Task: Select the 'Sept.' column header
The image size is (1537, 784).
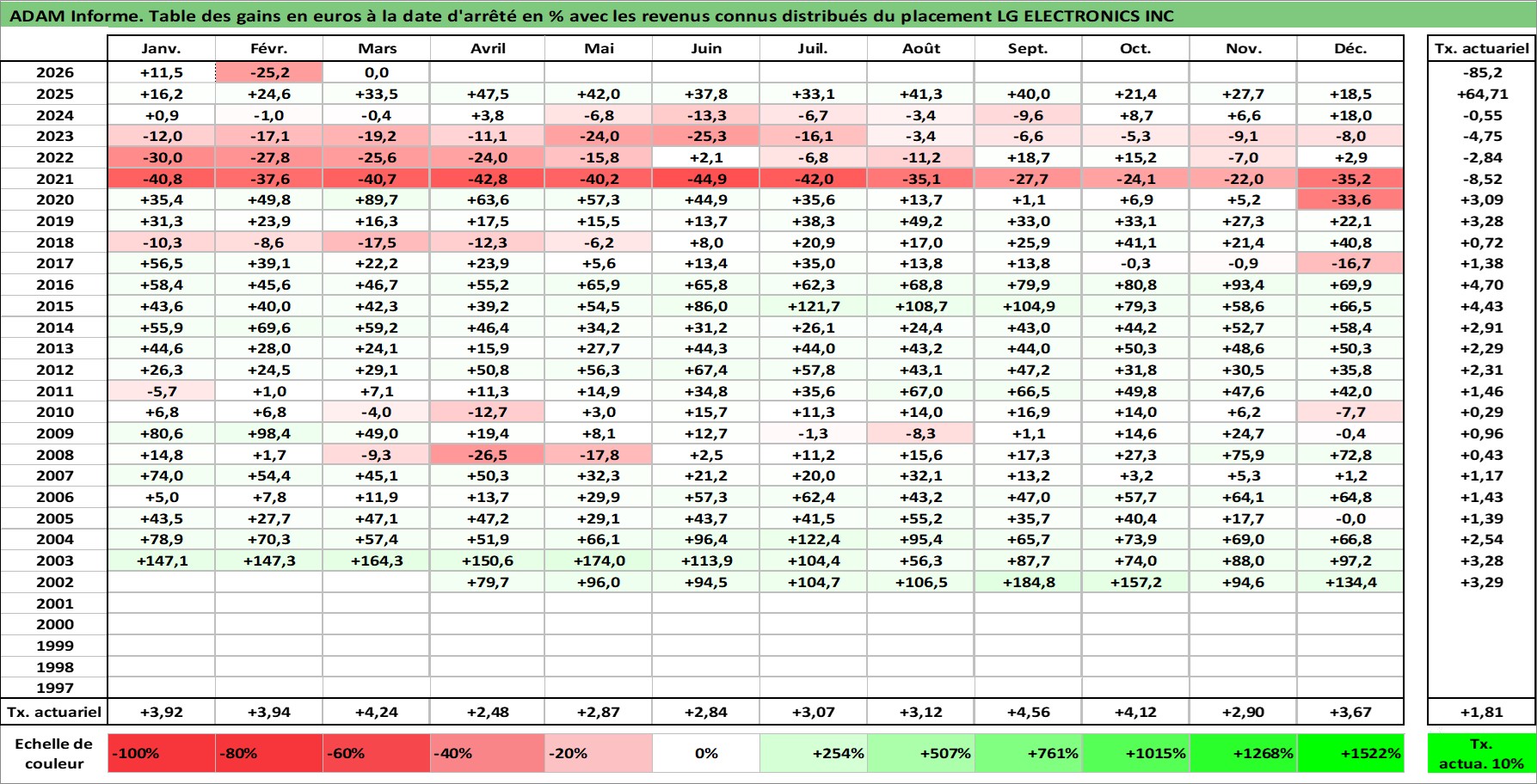Action: (x=1029, y=48)
